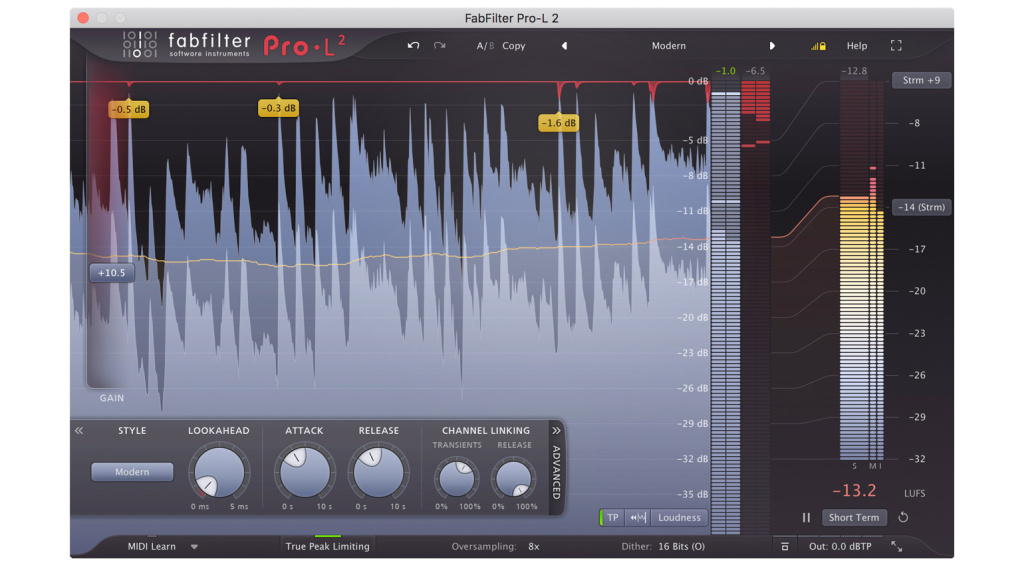Close the FabFilter Pro-L 2 window
1024x565 pixels.
pos(83,18)
